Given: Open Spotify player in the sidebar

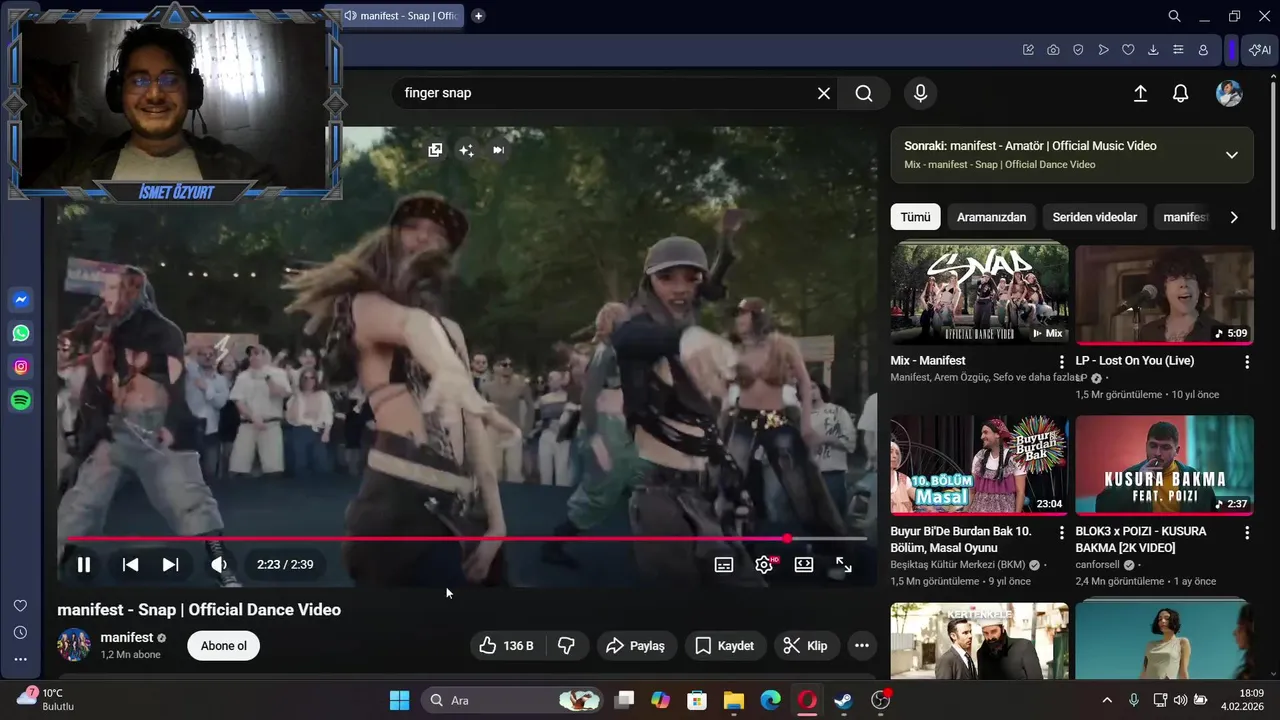Looking at the screenshot, I should (x=21, y=400).
